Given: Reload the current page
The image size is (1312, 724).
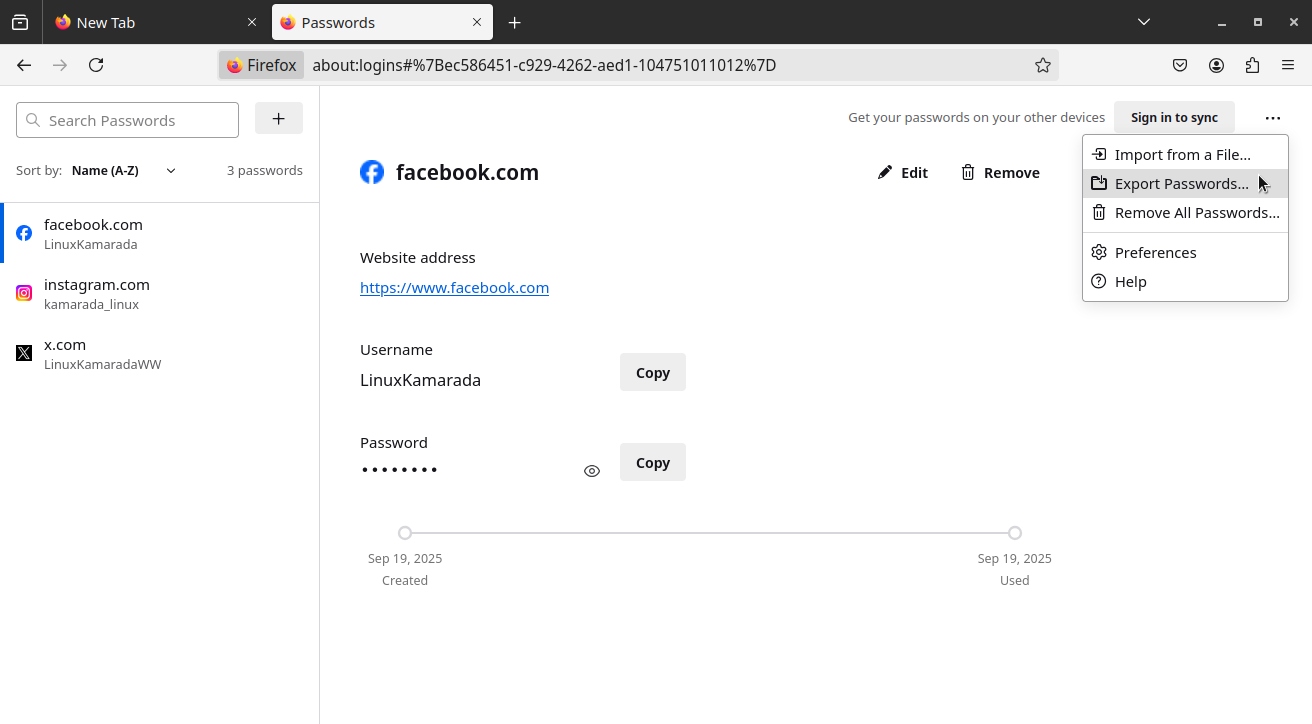Looking at the screenshot, I should pos(96,65).
